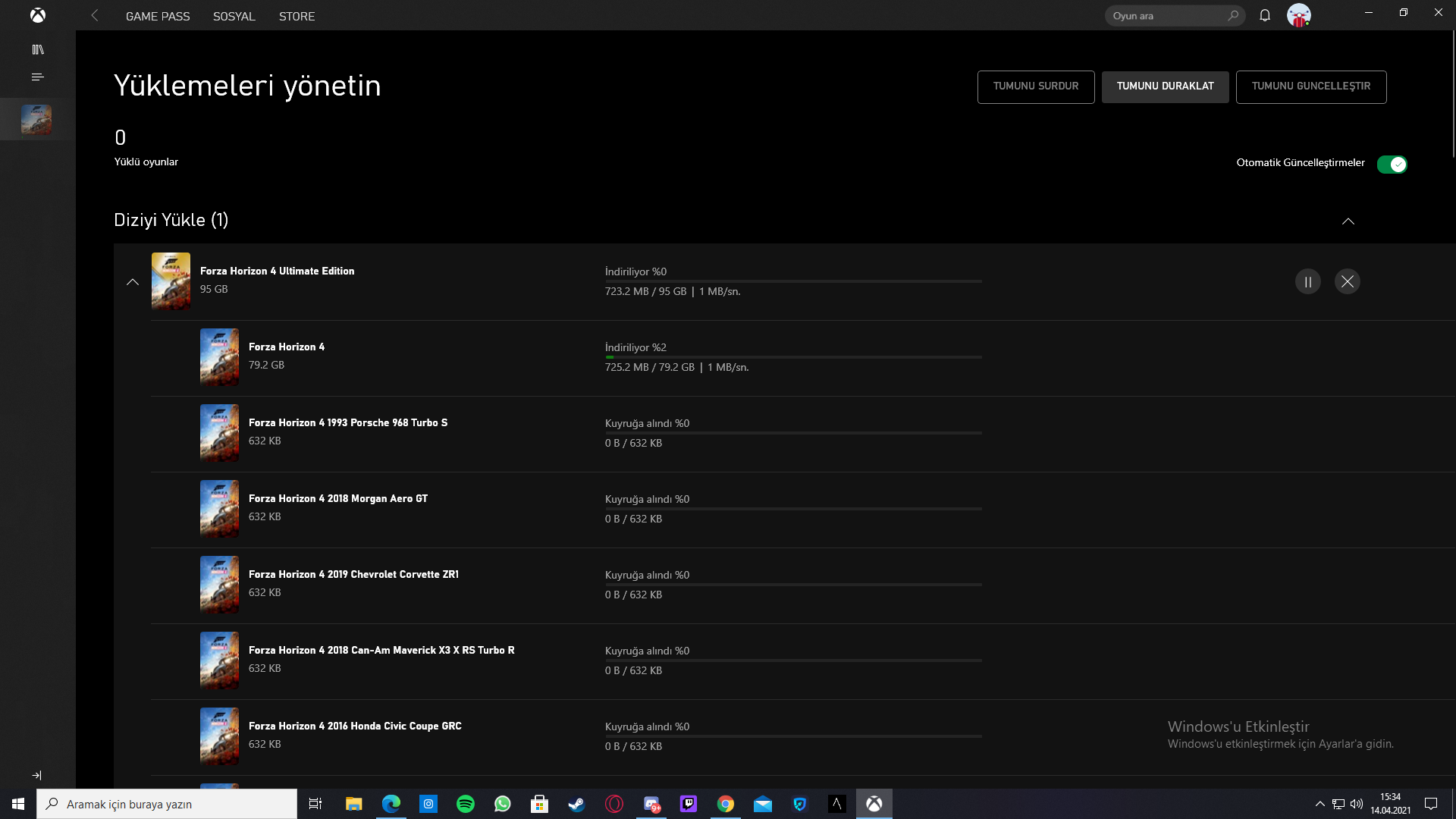
Task: Open the queue list icon in sidebar
Action: (38, 77)
